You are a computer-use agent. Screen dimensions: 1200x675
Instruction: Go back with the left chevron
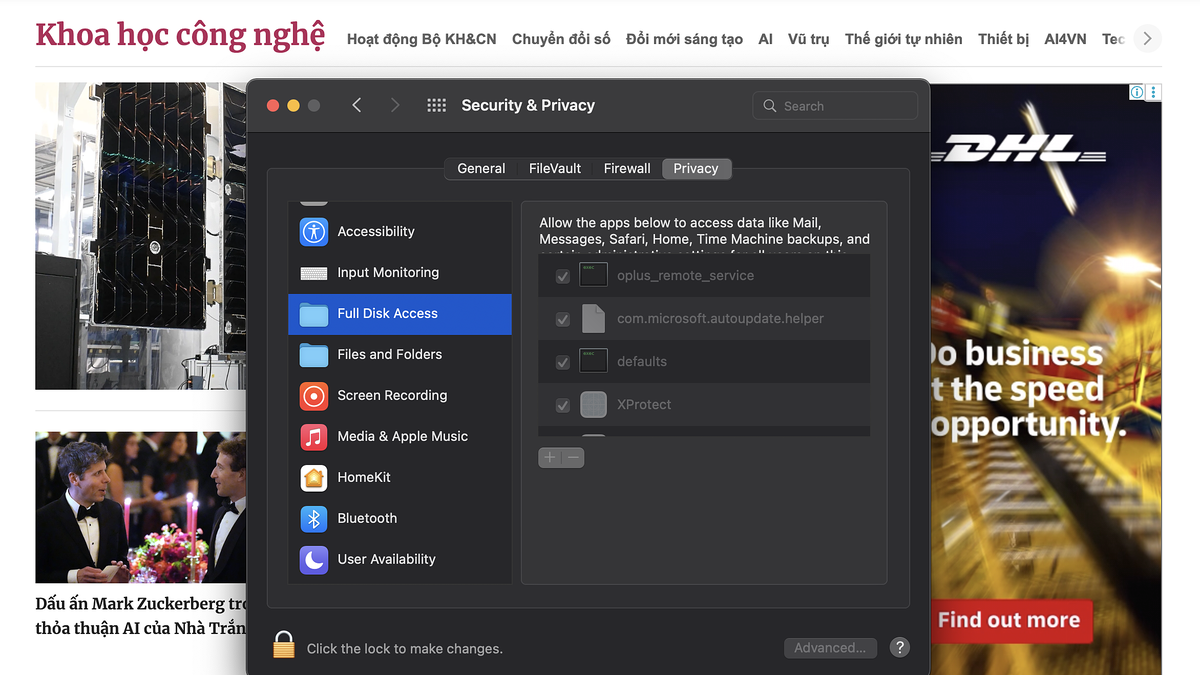357,105
